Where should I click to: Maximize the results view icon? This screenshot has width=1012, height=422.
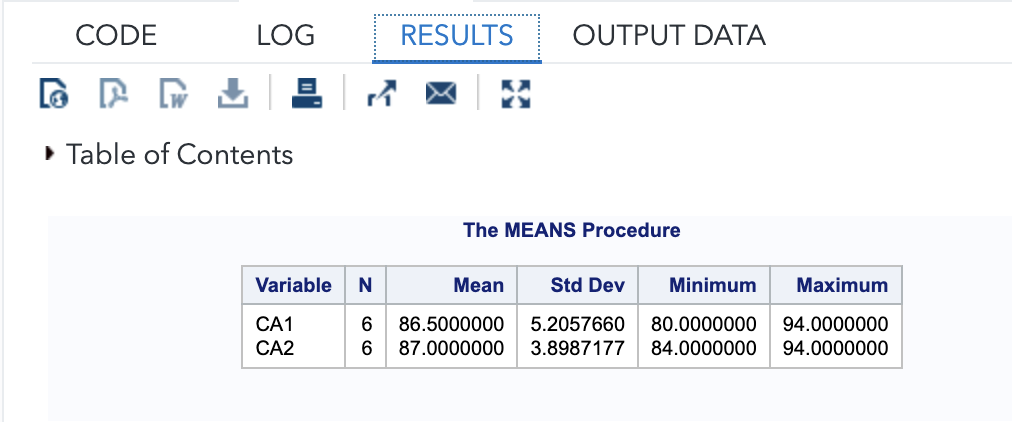point(515,95)
